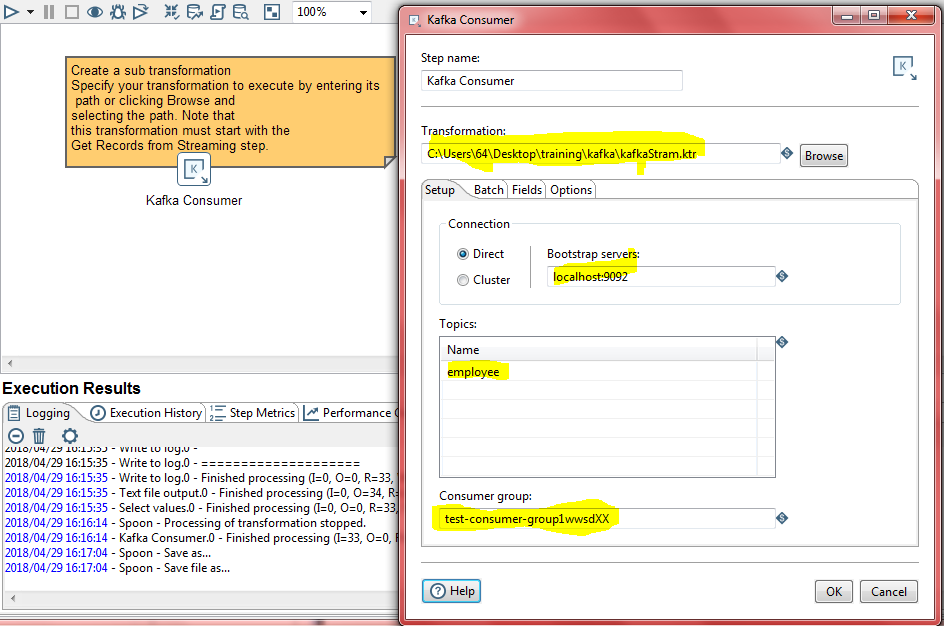Run database impact analysis icon
The height and width of the screenshot is (626, 944).
(x=195, y=11)
